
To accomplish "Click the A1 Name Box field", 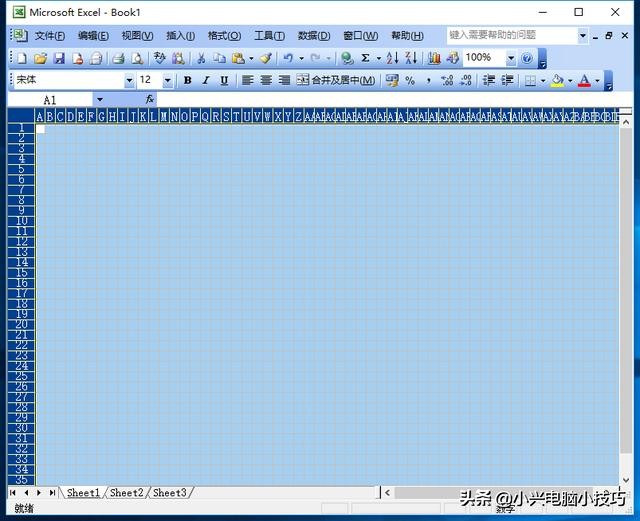I will (x=50, y=100).
